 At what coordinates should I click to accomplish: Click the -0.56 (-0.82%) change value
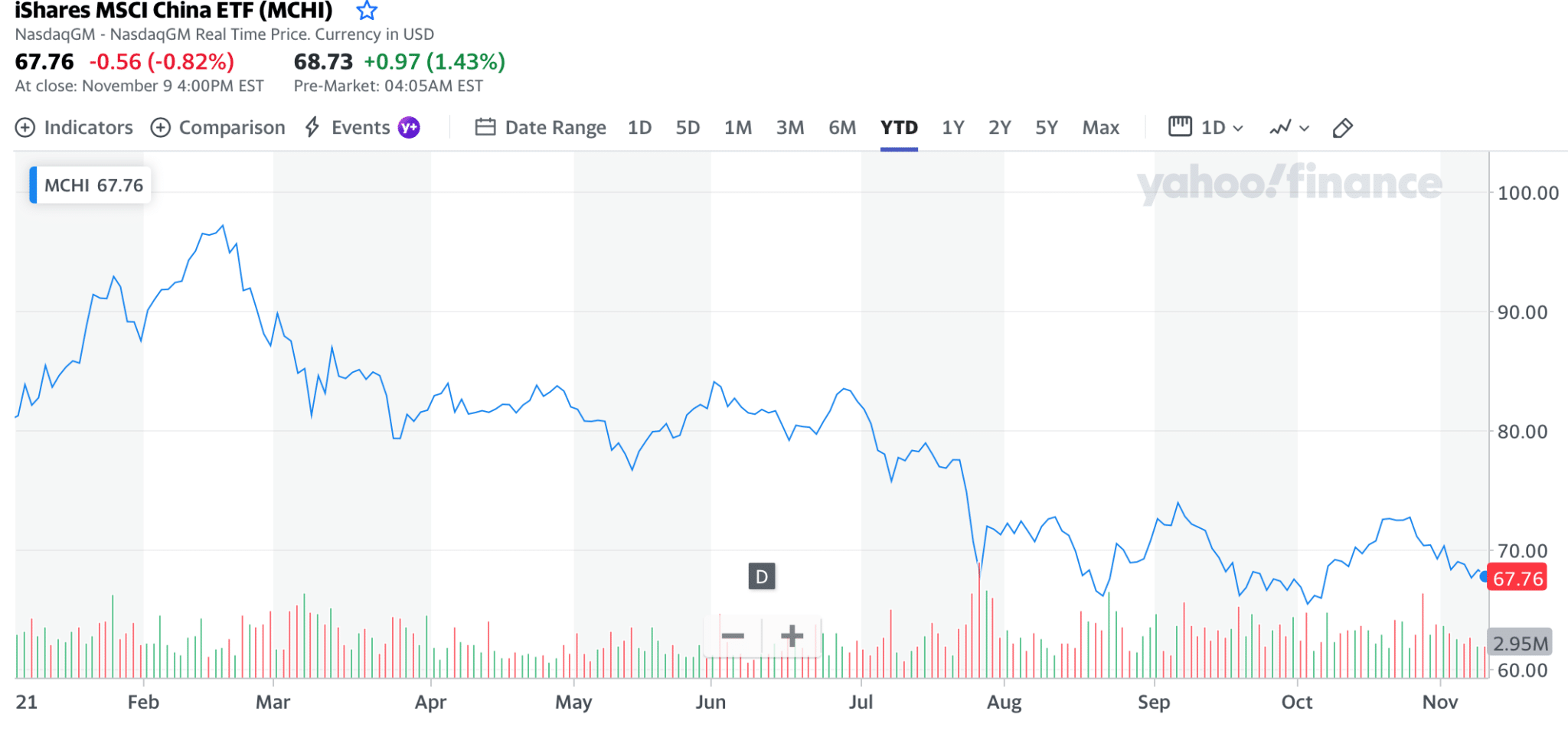(162, 61)
